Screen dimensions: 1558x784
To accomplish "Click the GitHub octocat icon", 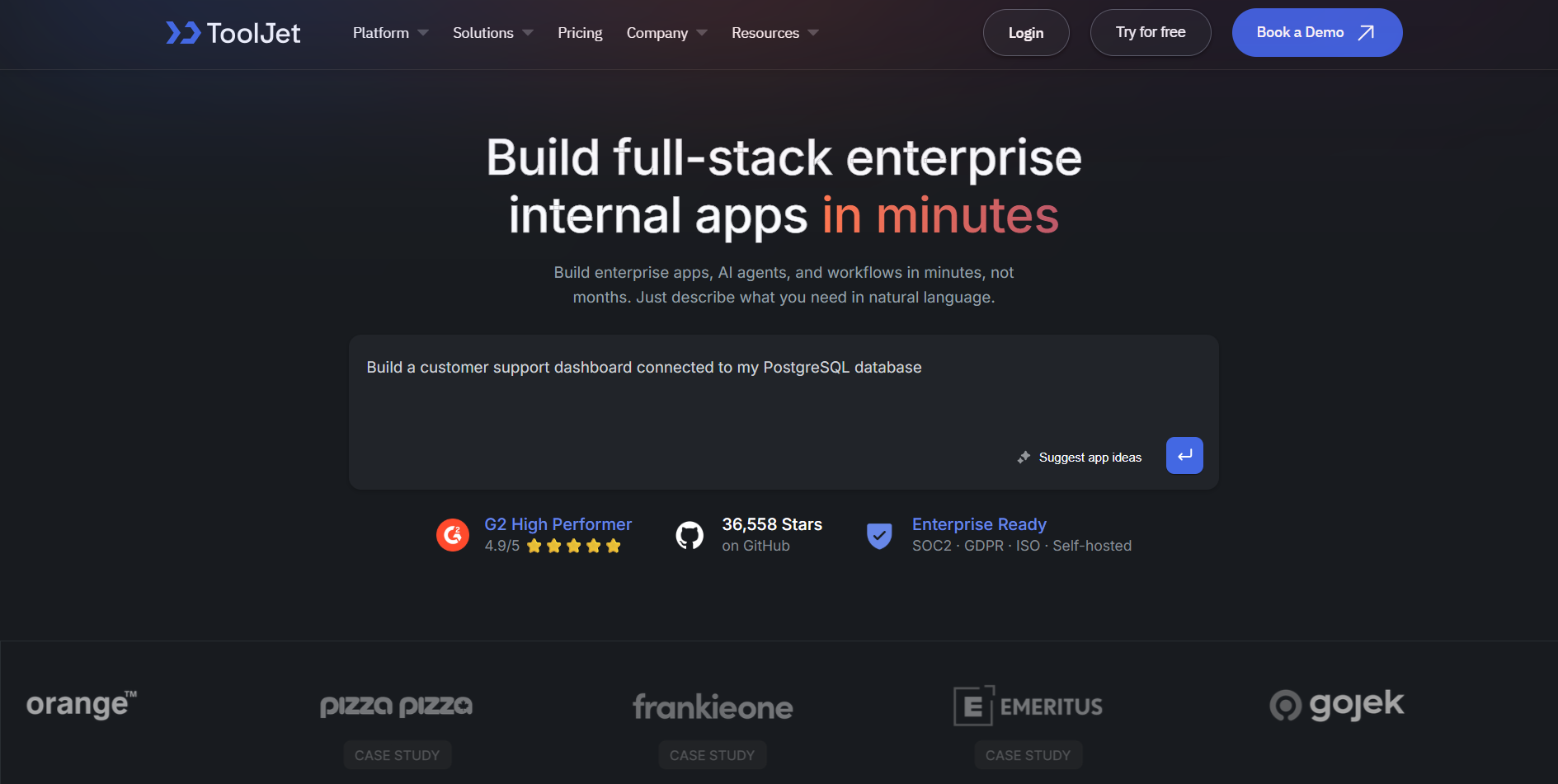I will pos(690,535).
